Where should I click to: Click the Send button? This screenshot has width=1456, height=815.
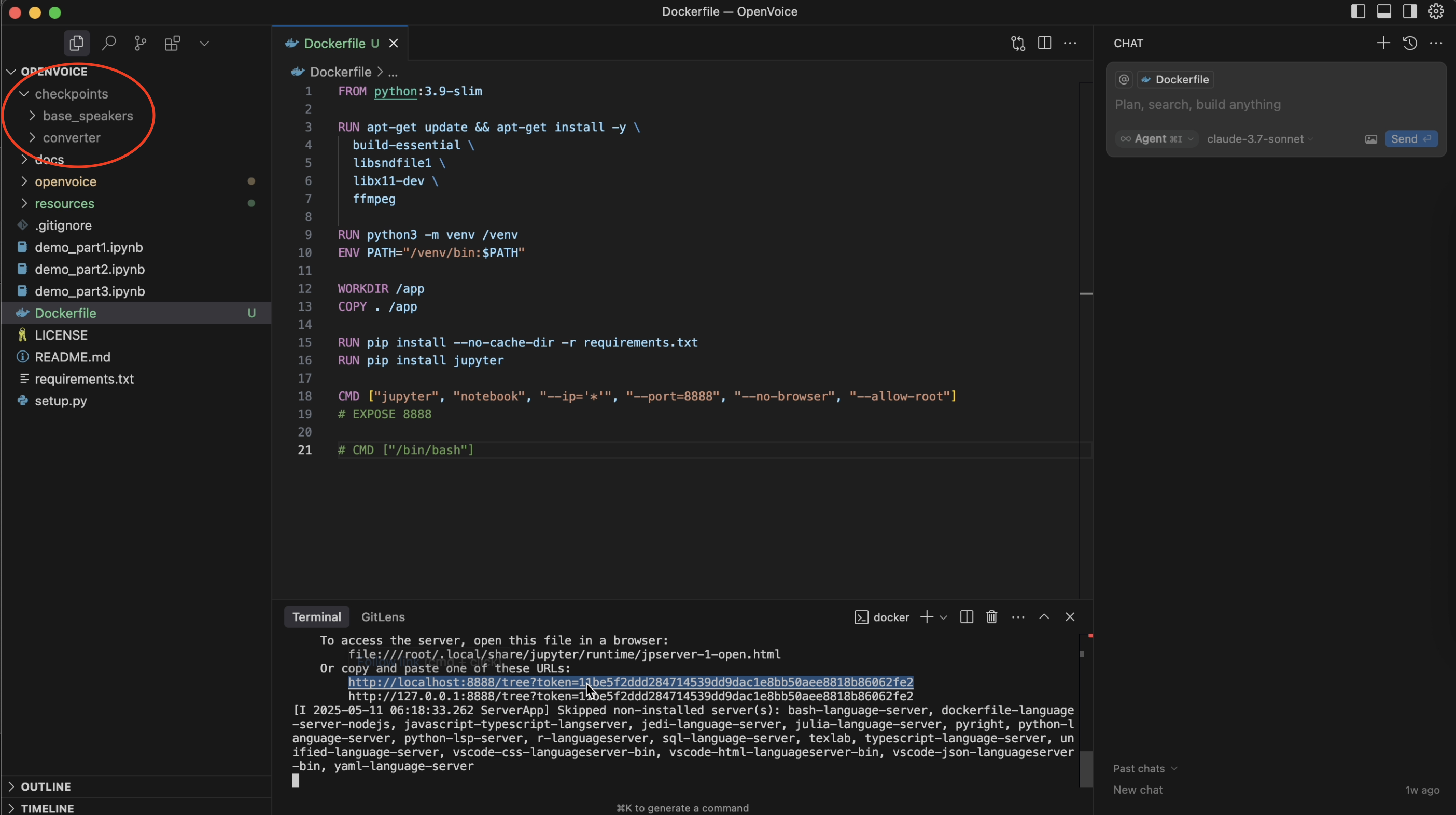click(x=1411, y=139)
